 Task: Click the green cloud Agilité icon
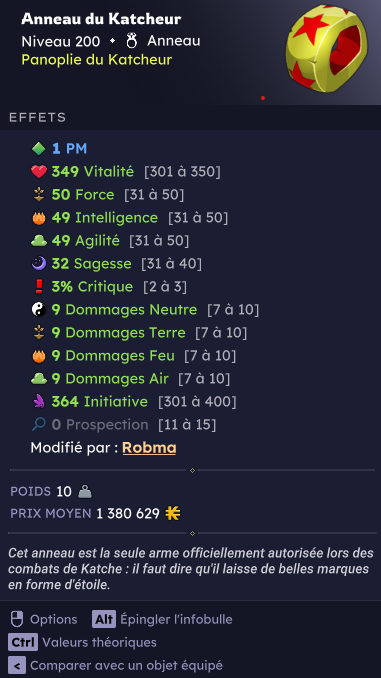(38, 241)
